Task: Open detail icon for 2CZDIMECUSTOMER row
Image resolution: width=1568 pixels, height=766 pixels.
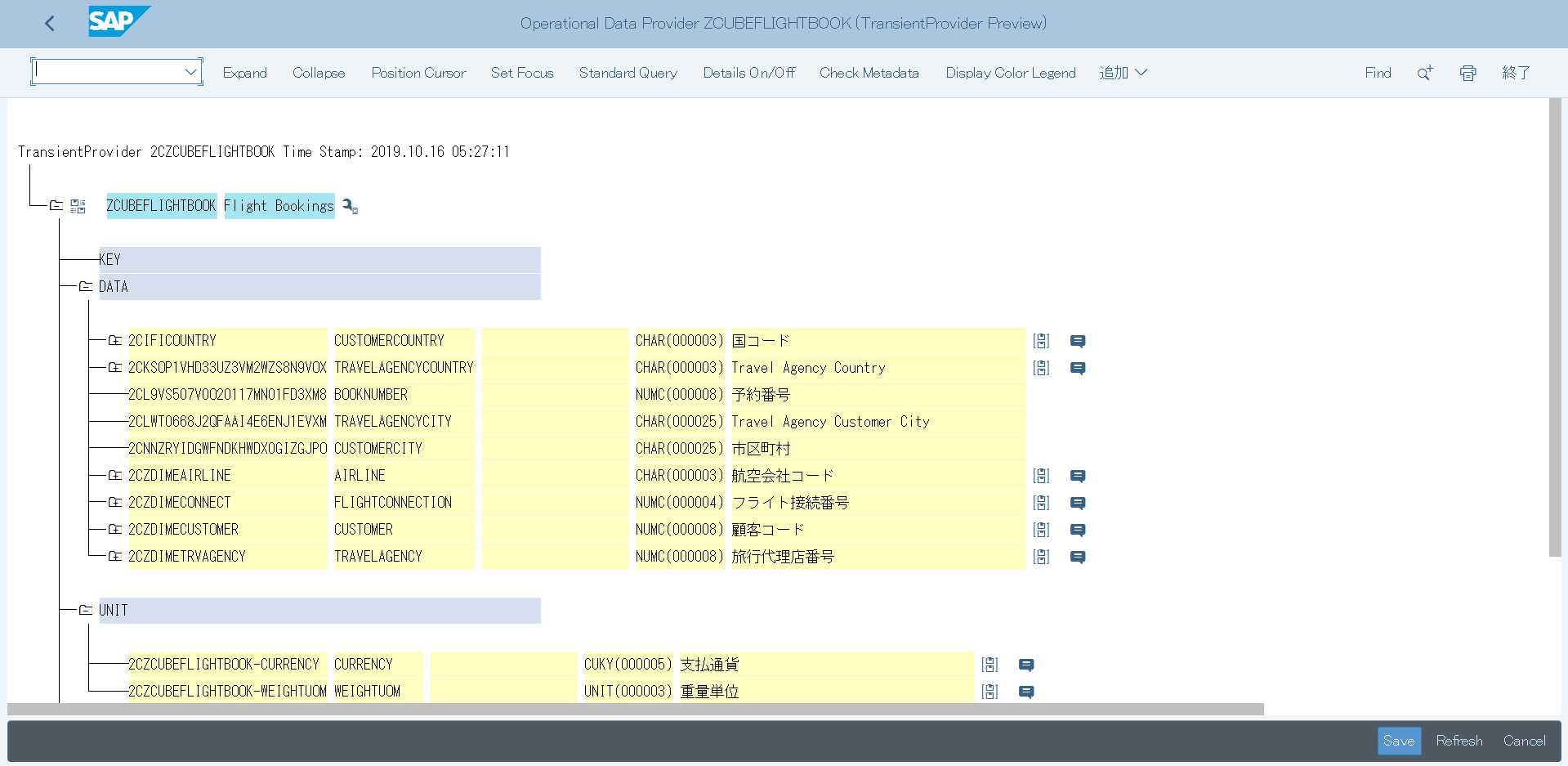Action: tap(1041, 530)
